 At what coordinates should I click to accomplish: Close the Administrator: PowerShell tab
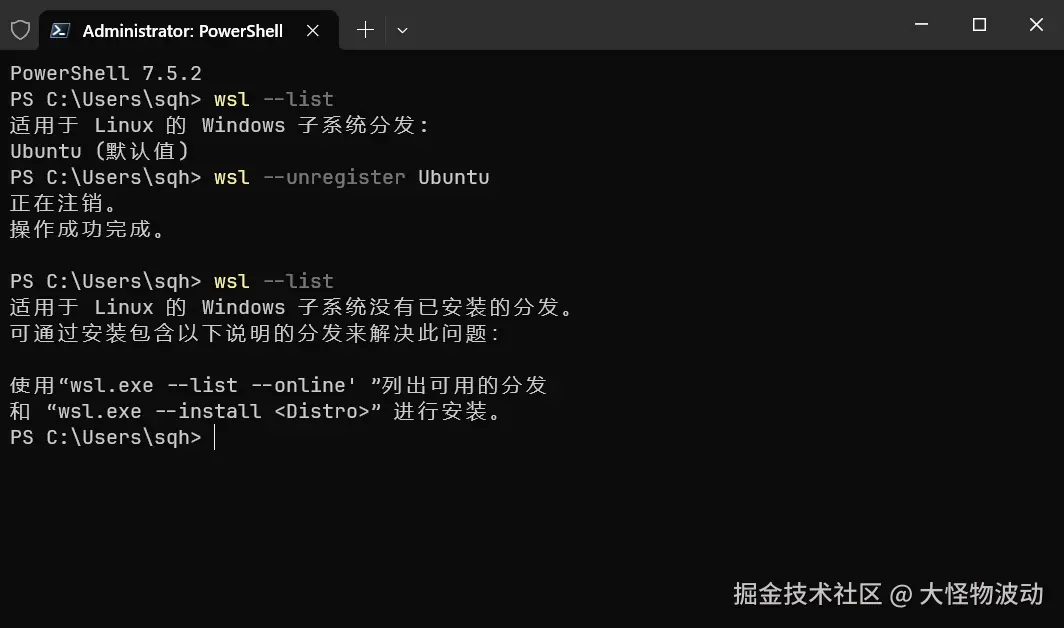tap(313, 30)
